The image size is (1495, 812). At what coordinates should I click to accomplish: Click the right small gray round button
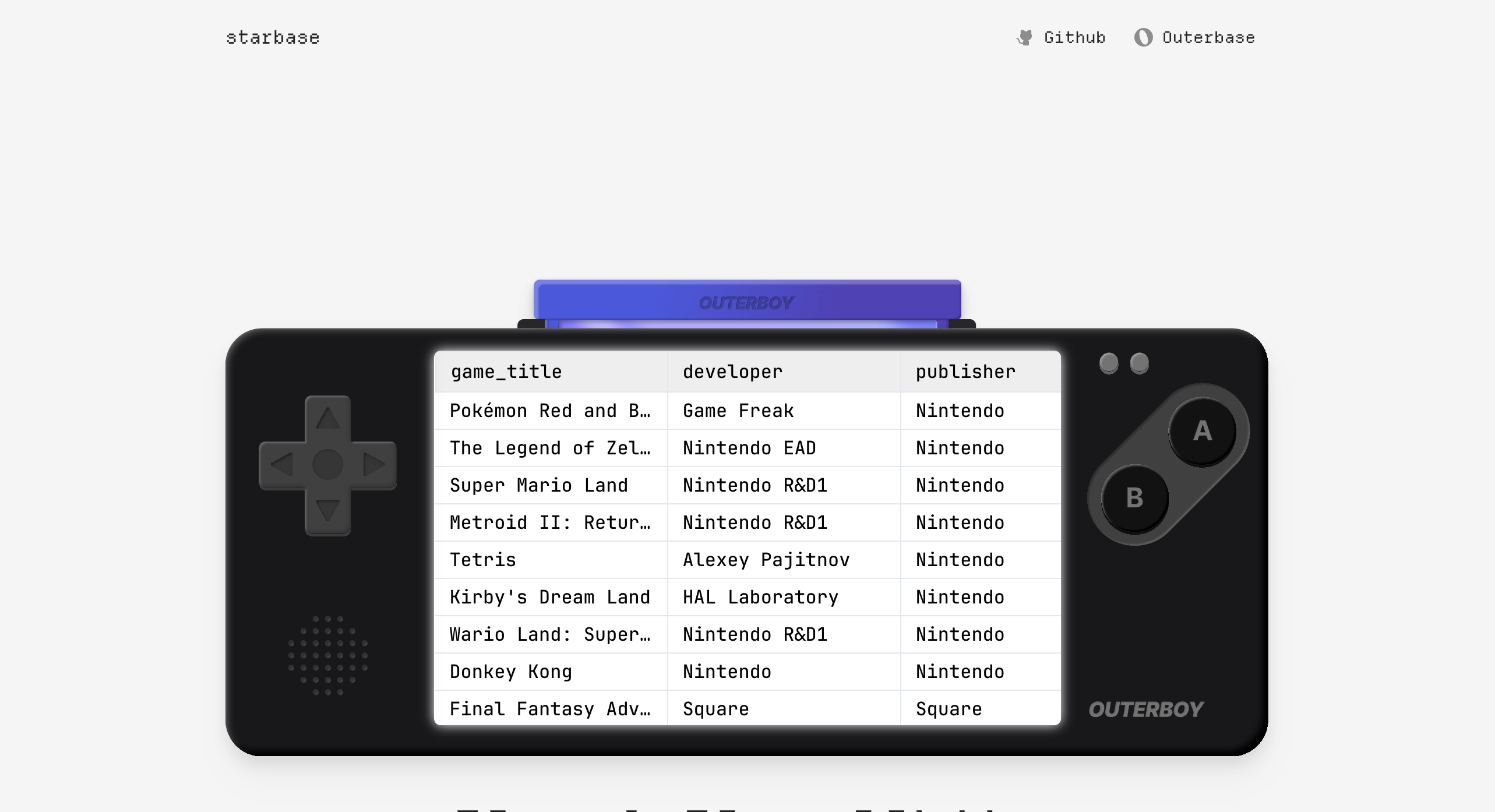coord(1140,363)
